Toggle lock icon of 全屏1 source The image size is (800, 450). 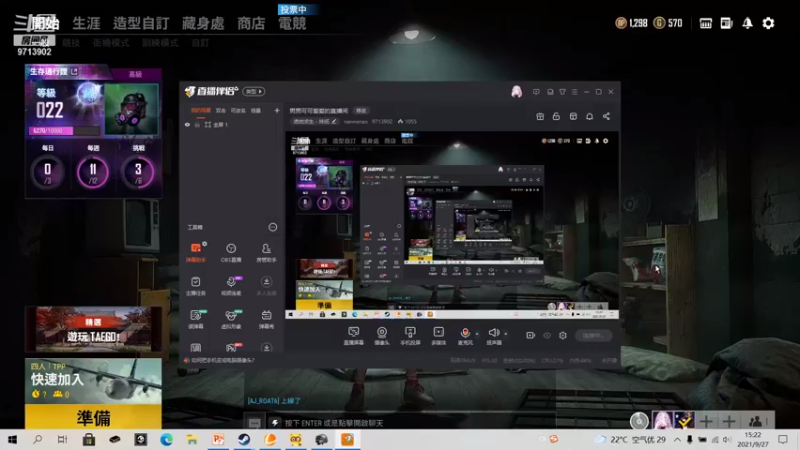point(197,124)
